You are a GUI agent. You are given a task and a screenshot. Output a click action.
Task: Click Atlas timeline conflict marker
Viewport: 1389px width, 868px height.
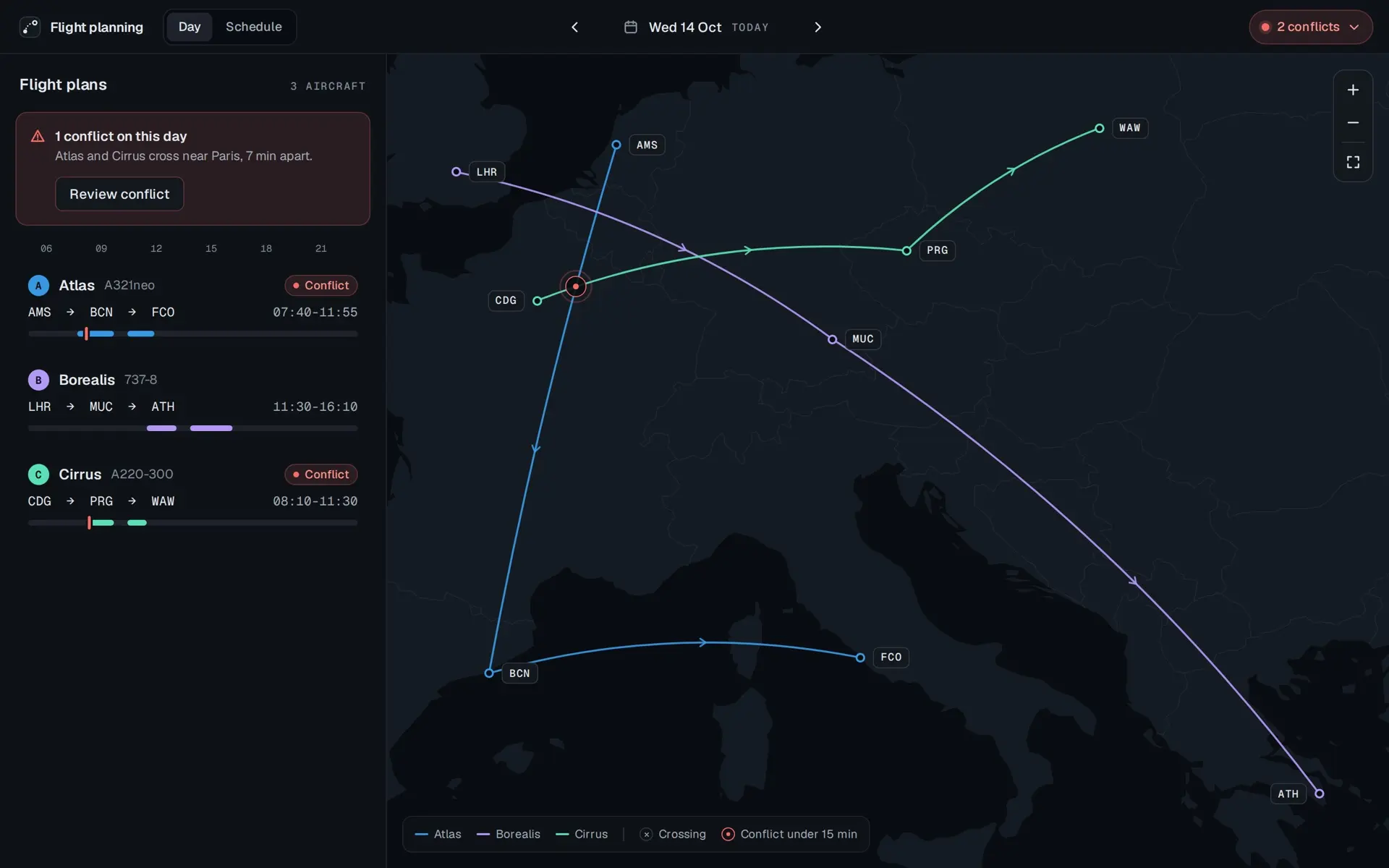[86, 333]
